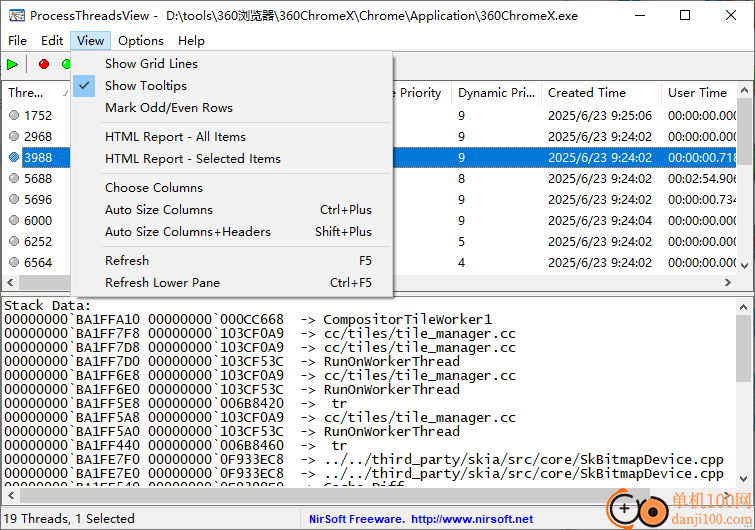The width and height of the screenshot is (755, 530).
Task: Click created time 2025/6/23 9:25:06
Action: coord(600,116)
